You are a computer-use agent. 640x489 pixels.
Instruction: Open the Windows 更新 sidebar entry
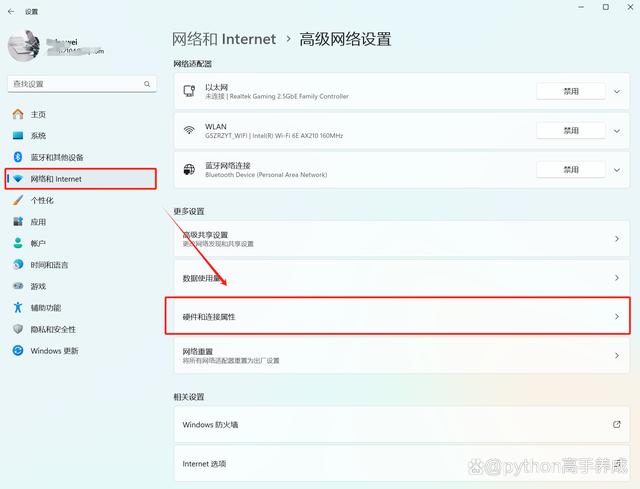pyautogui.click(x=81, y=351)
